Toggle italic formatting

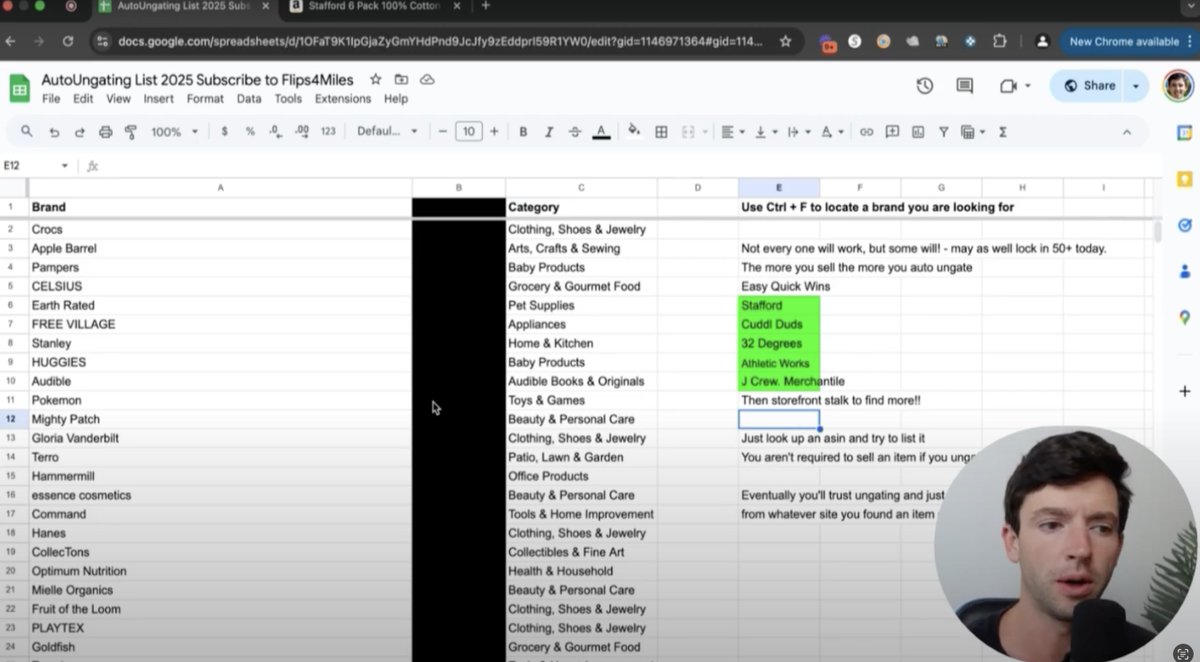pyautogui.click(x=548, y=131)
